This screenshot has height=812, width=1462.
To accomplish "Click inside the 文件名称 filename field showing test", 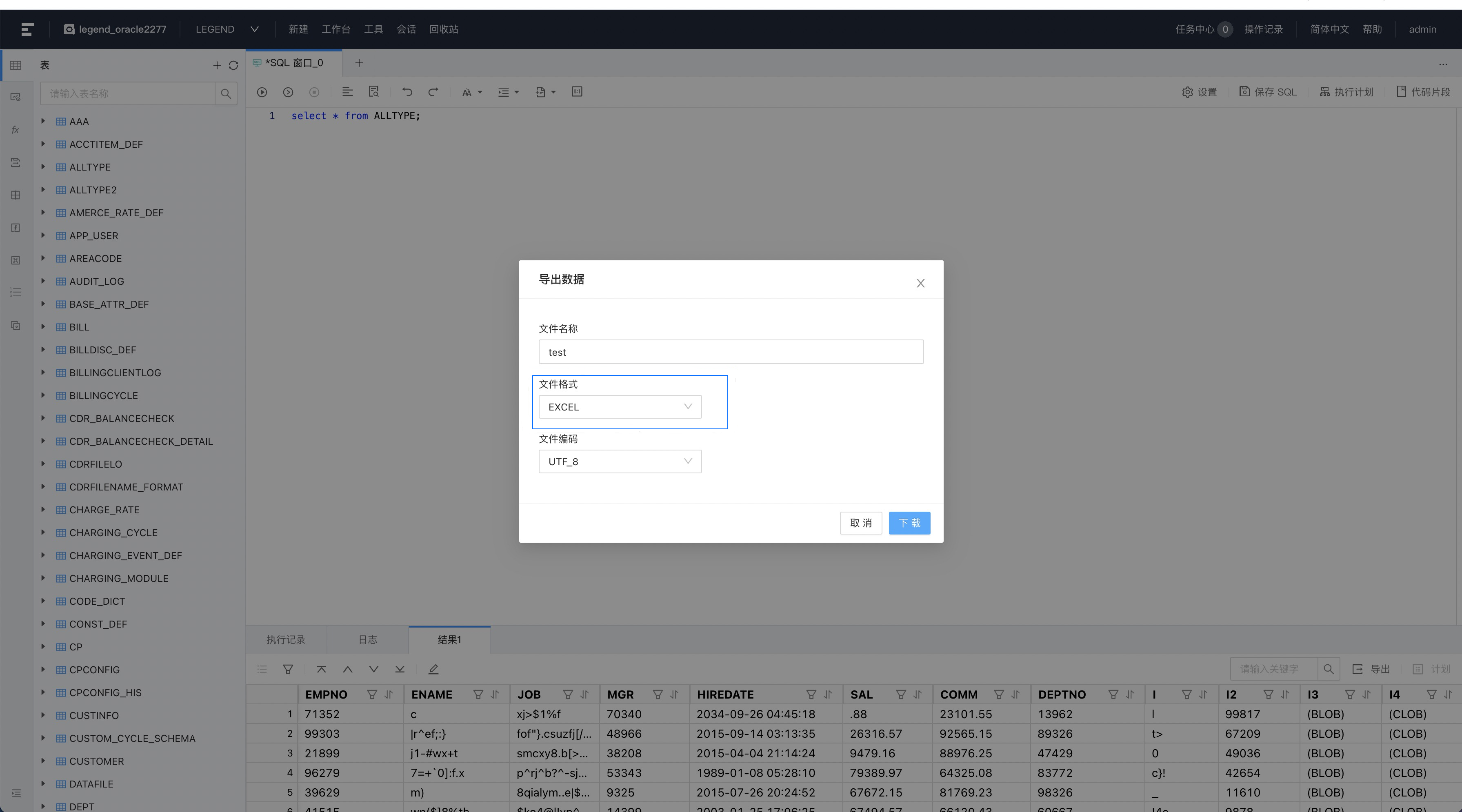I will [731, 352].
